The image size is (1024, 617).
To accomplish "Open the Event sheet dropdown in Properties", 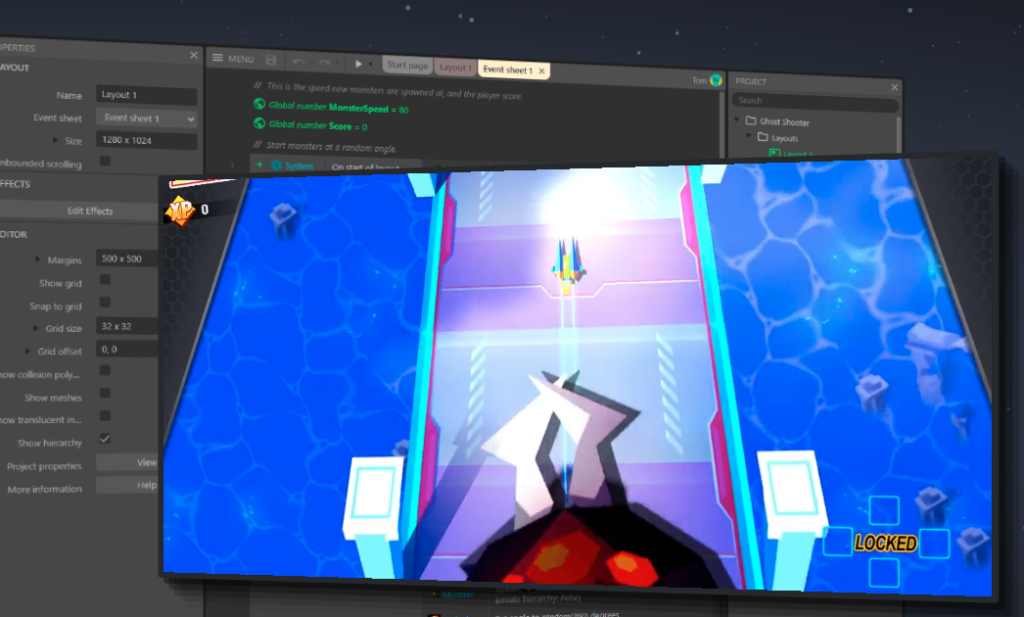I will tap(146, 118).
